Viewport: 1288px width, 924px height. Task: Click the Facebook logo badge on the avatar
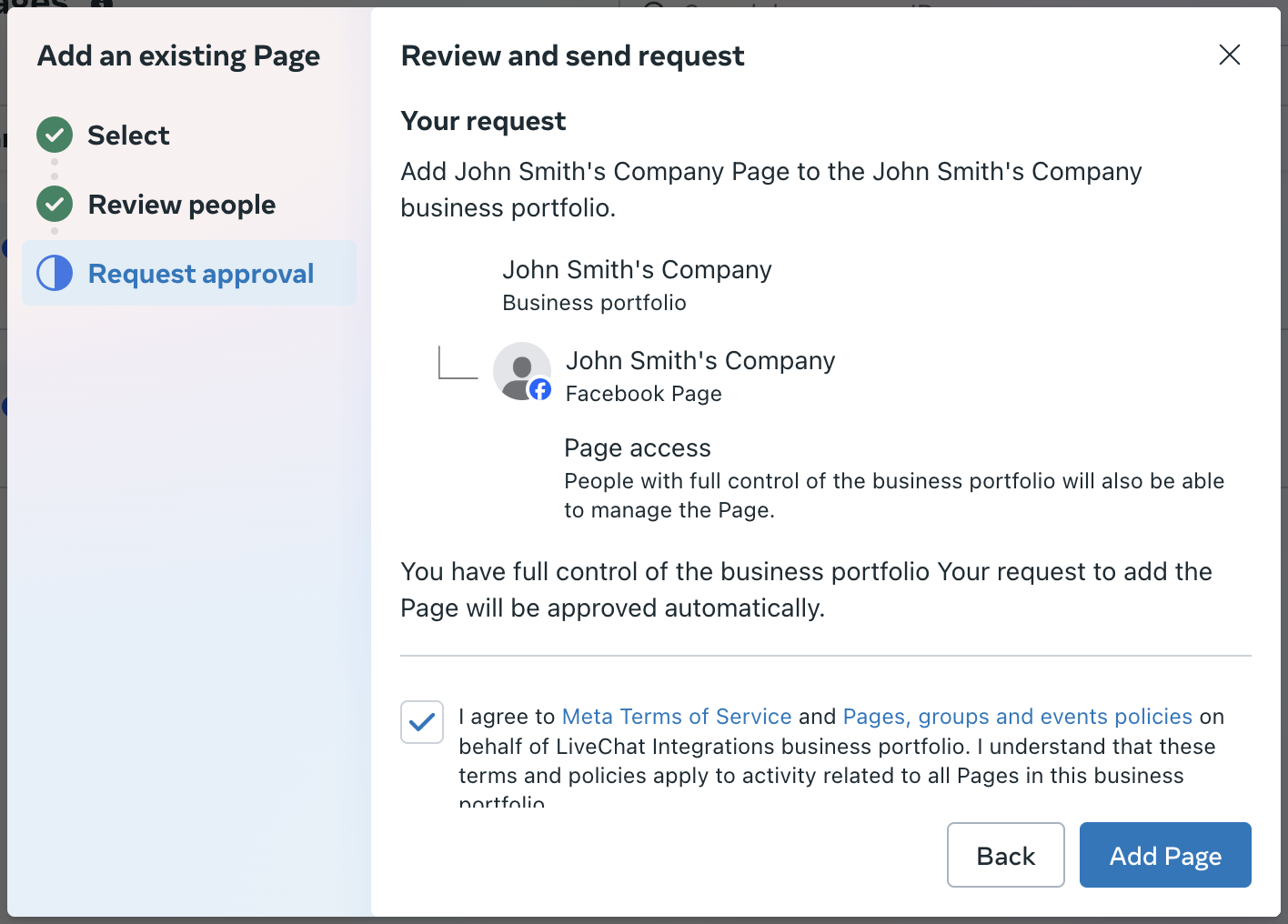(x=540, y=390)
